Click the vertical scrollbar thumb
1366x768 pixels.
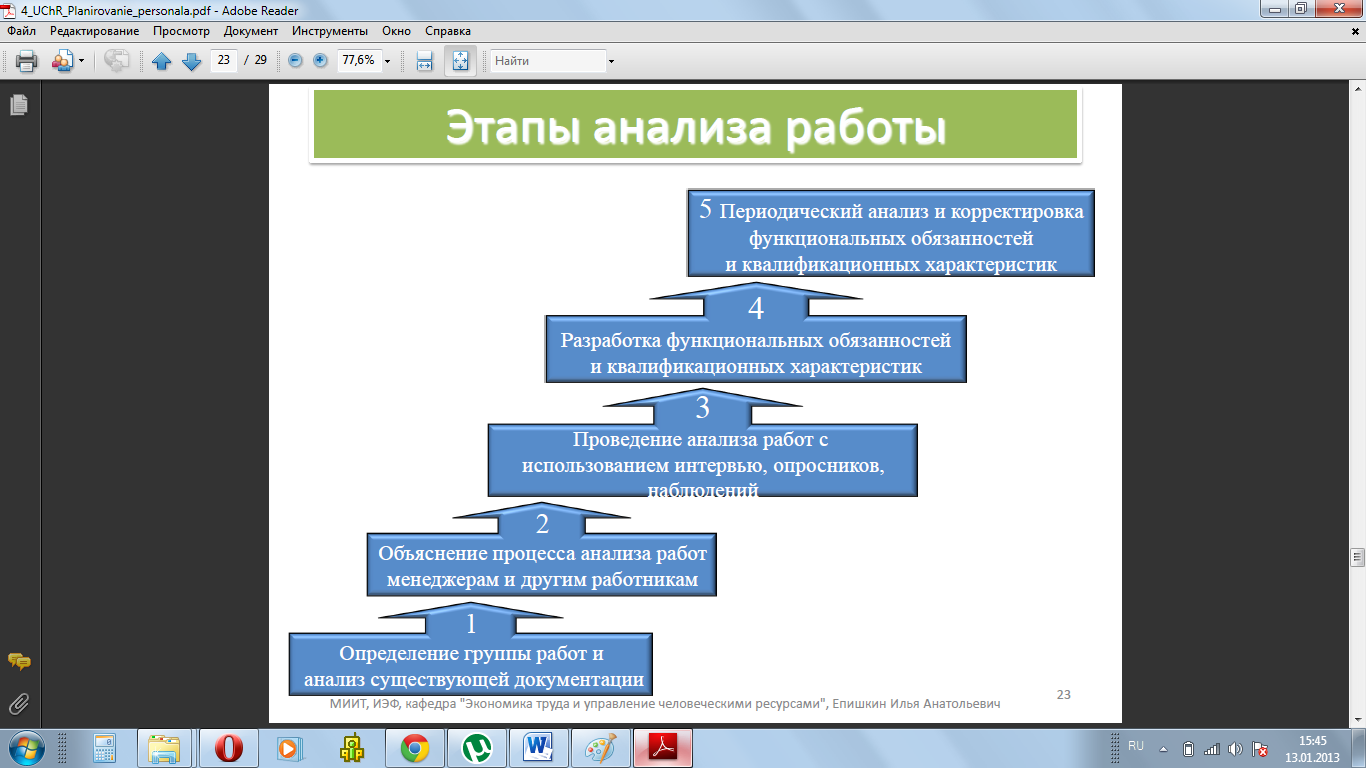1357,557
